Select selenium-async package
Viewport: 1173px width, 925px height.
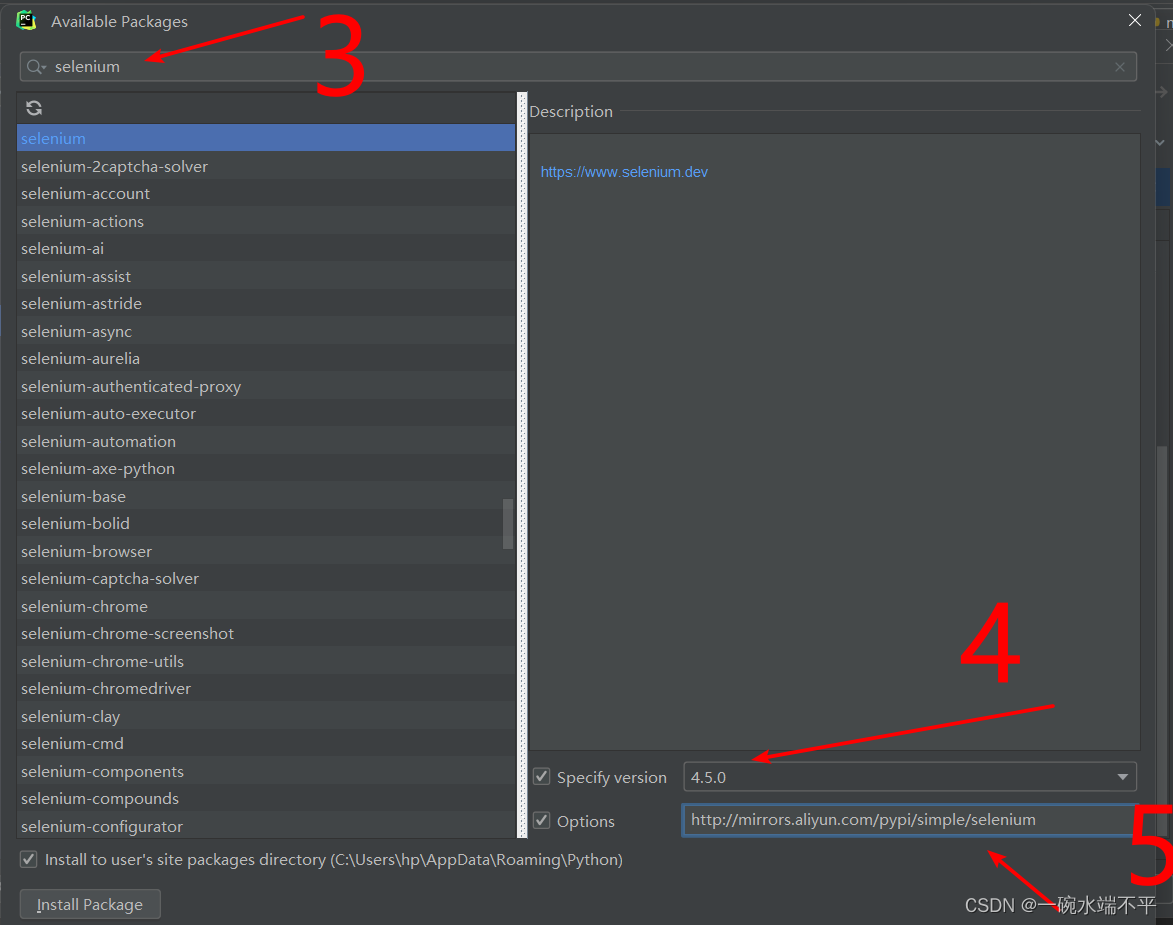coord(266,331)
